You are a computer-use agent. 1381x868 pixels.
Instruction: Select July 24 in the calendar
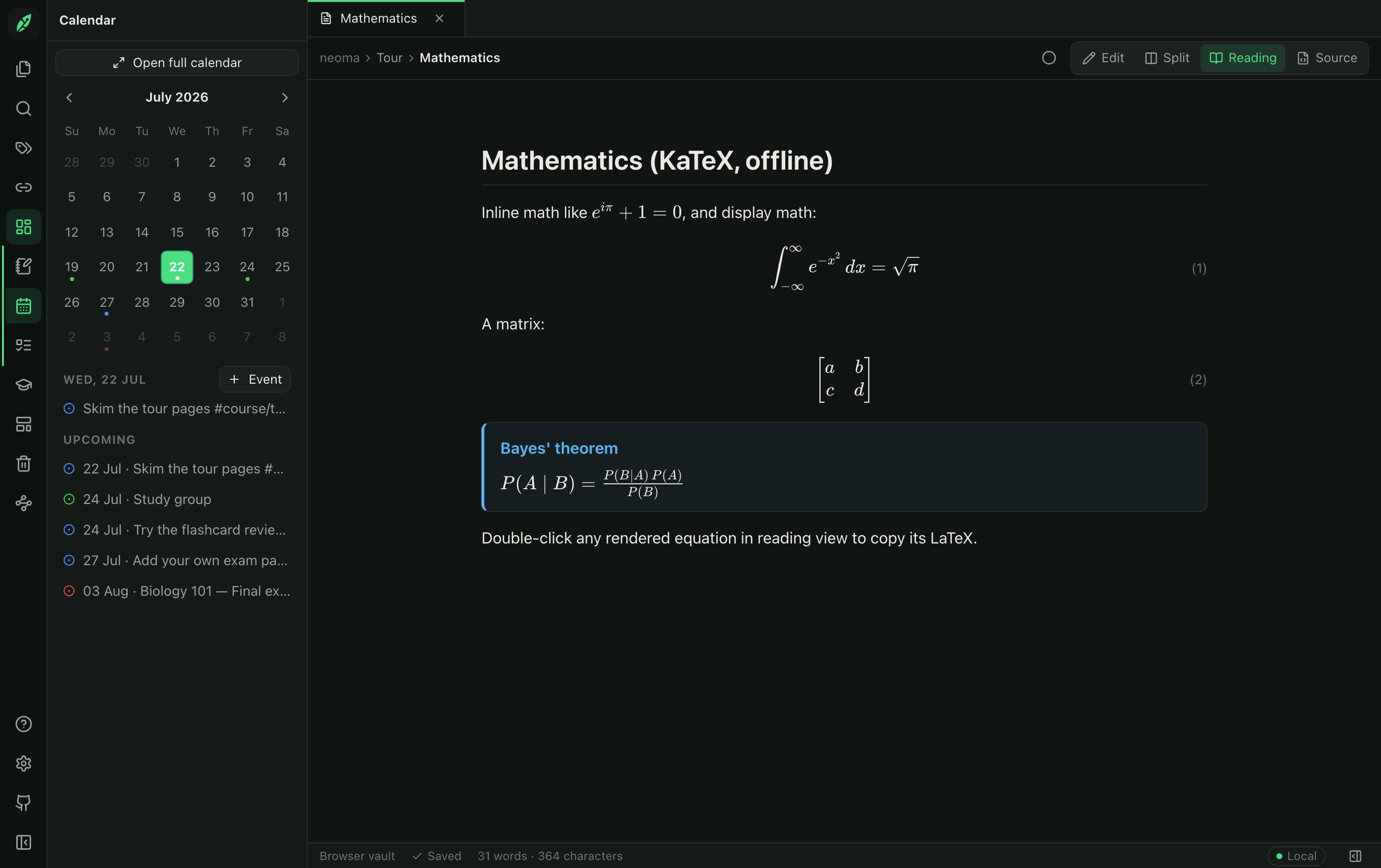(x=247, y=267)
